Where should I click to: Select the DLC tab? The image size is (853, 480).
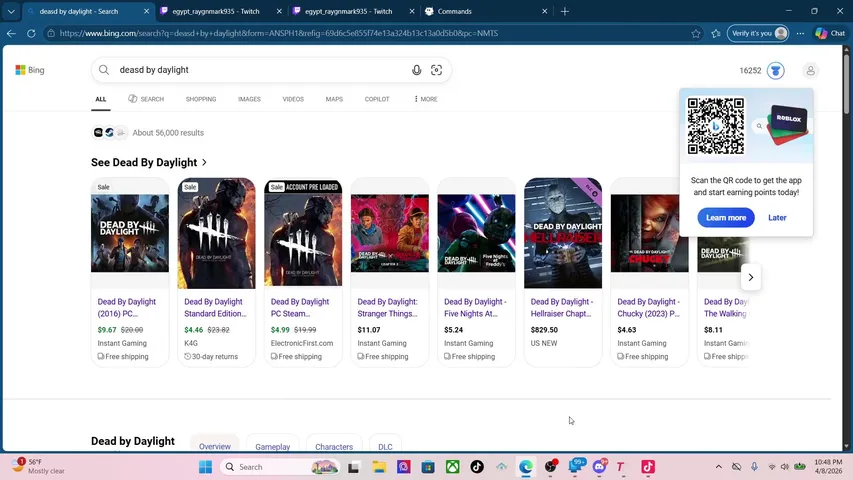385,446
